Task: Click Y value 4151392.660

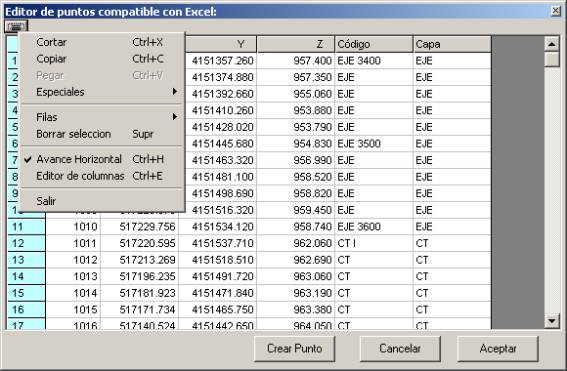Action: coord(221,94)
